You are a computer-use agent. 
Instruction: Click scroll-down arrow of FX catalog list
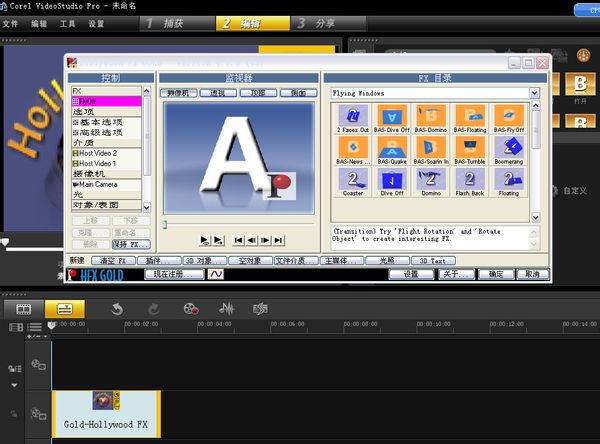[536, 217]
